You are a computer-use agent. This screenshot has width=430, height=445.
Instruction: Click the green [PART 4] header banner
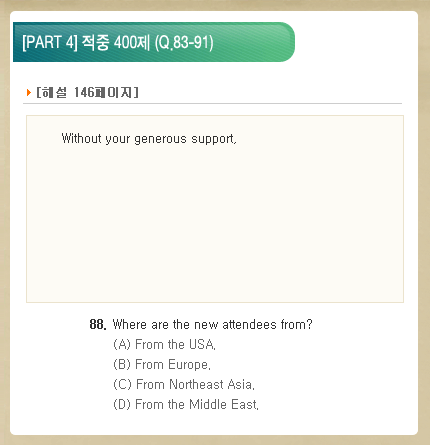[x=154, y=42]
